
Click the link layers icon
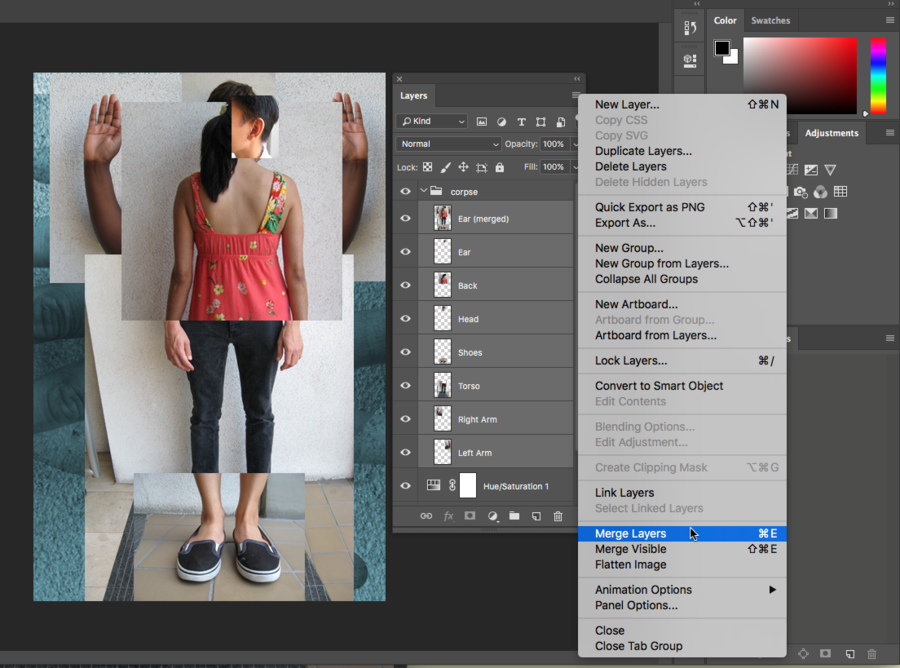click(426, 516)
